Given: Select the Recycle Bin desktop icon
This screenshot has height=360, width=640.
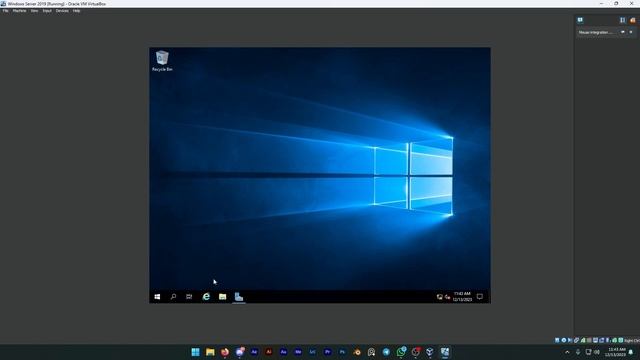Looking at the screenshot, I should (x=162, y=61).
